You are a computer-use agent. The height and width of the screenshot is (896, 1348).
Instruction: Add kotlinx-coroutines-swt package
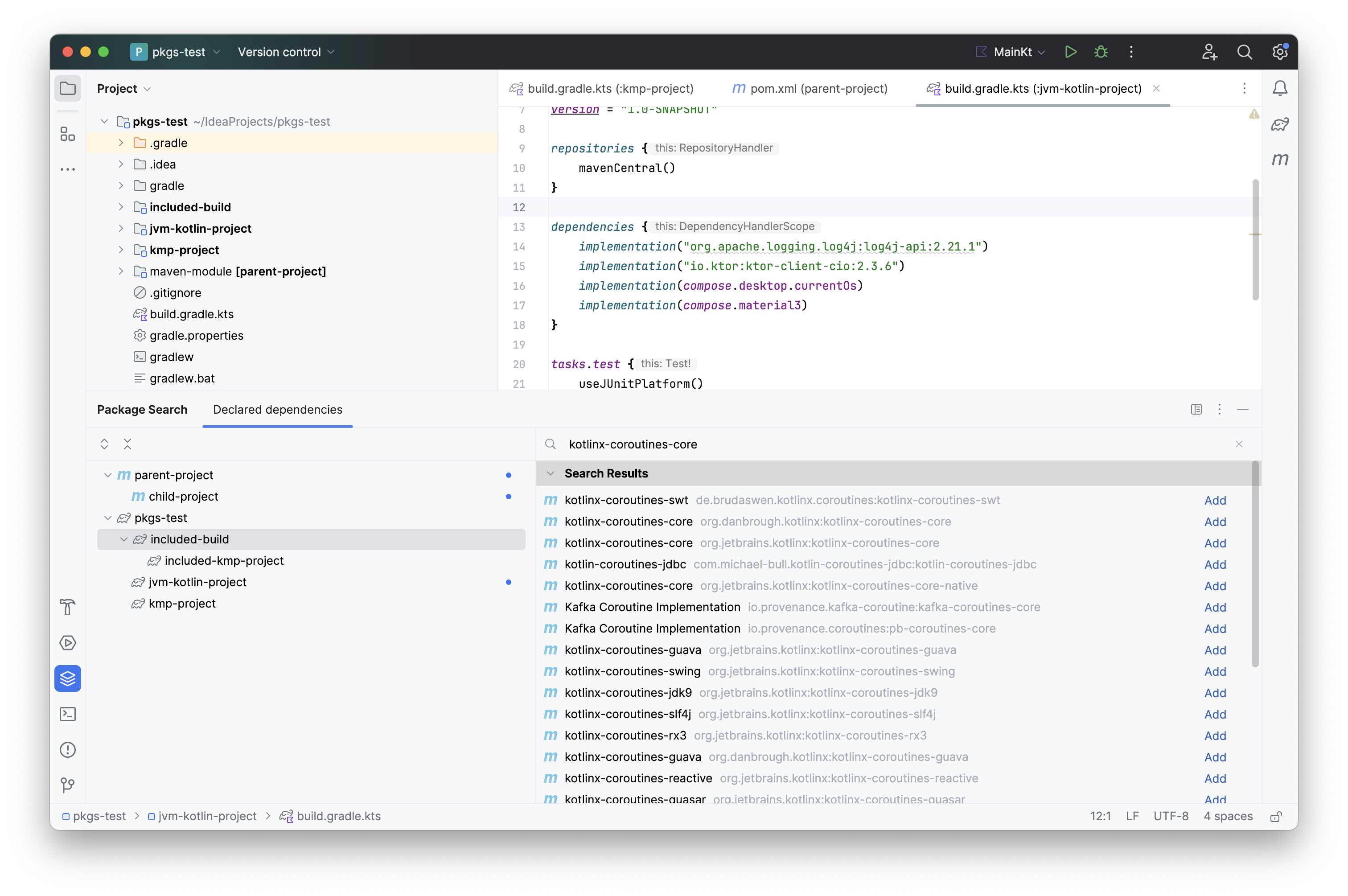pos(1215,501)
